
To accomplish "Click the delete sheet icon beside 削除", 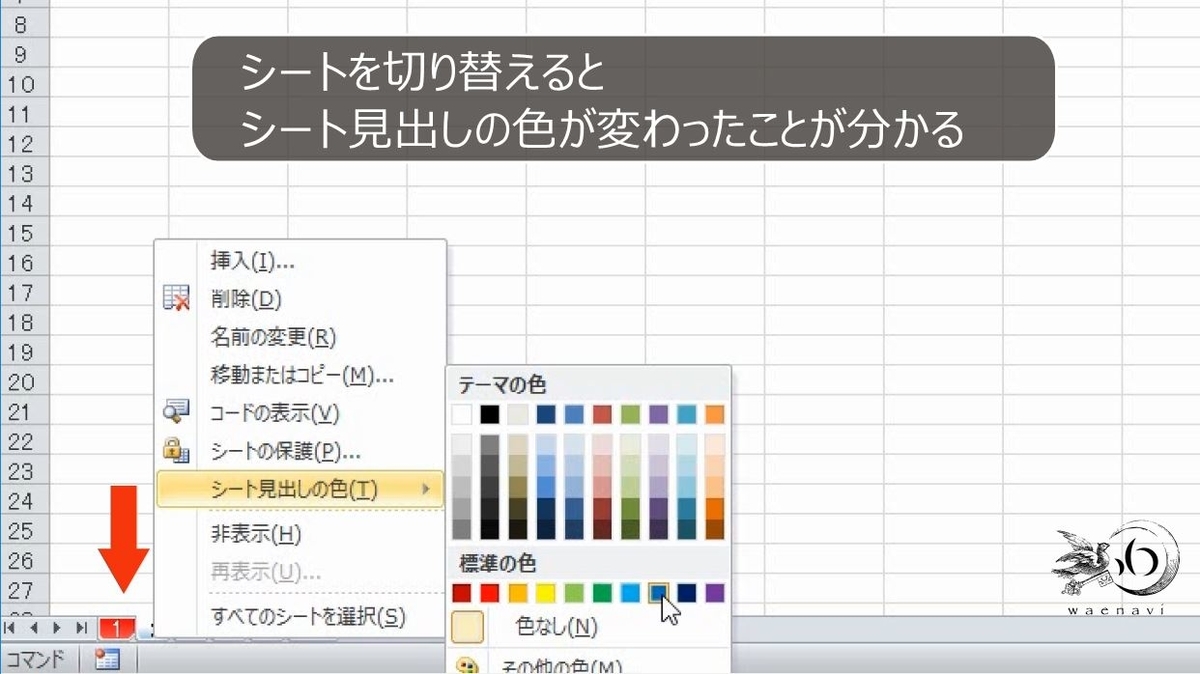I will (x=175, y=297).
